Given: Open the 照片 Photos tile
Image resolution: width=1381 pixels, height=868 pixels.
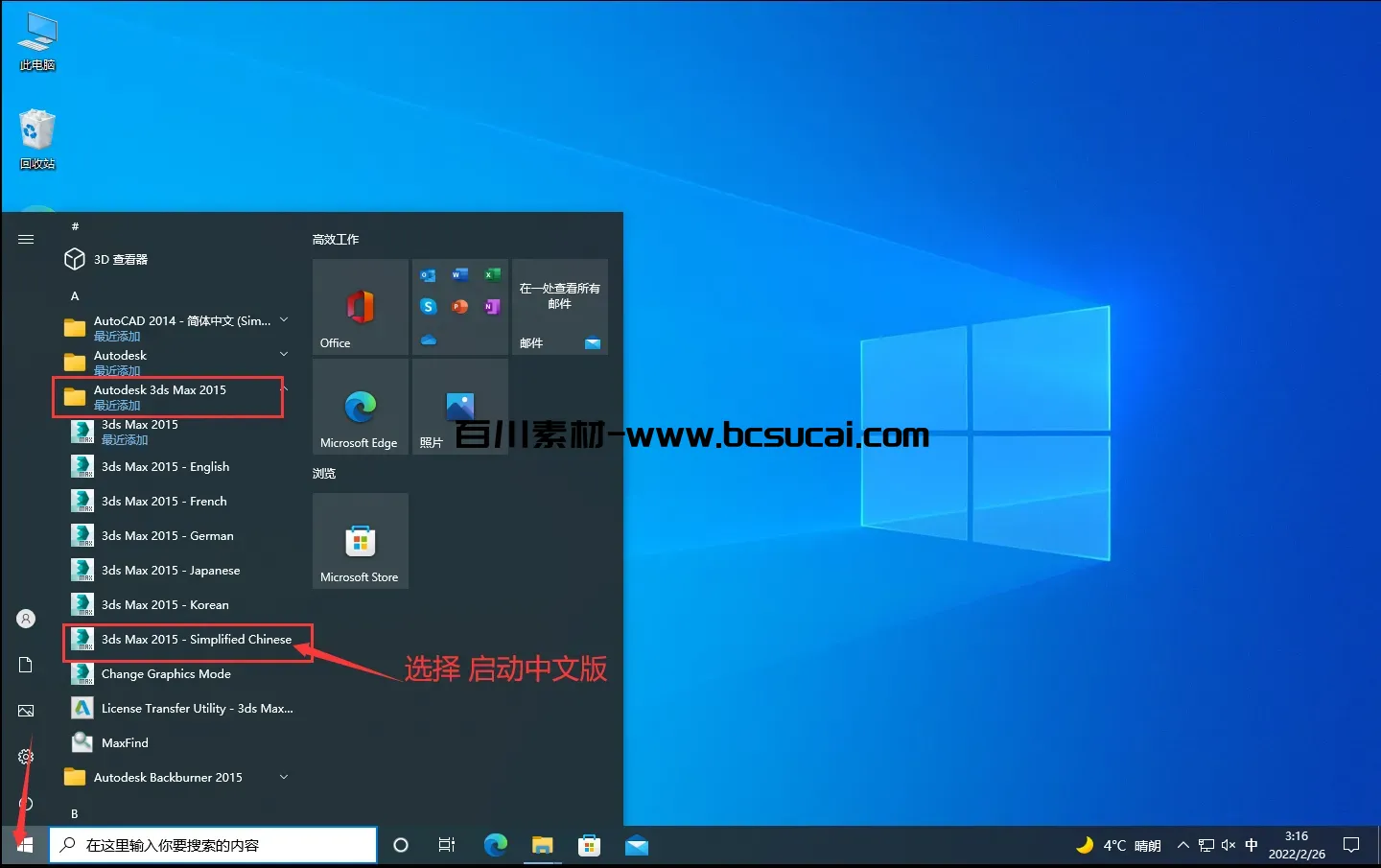Looking at the screenshot, I should pos(460,407).
